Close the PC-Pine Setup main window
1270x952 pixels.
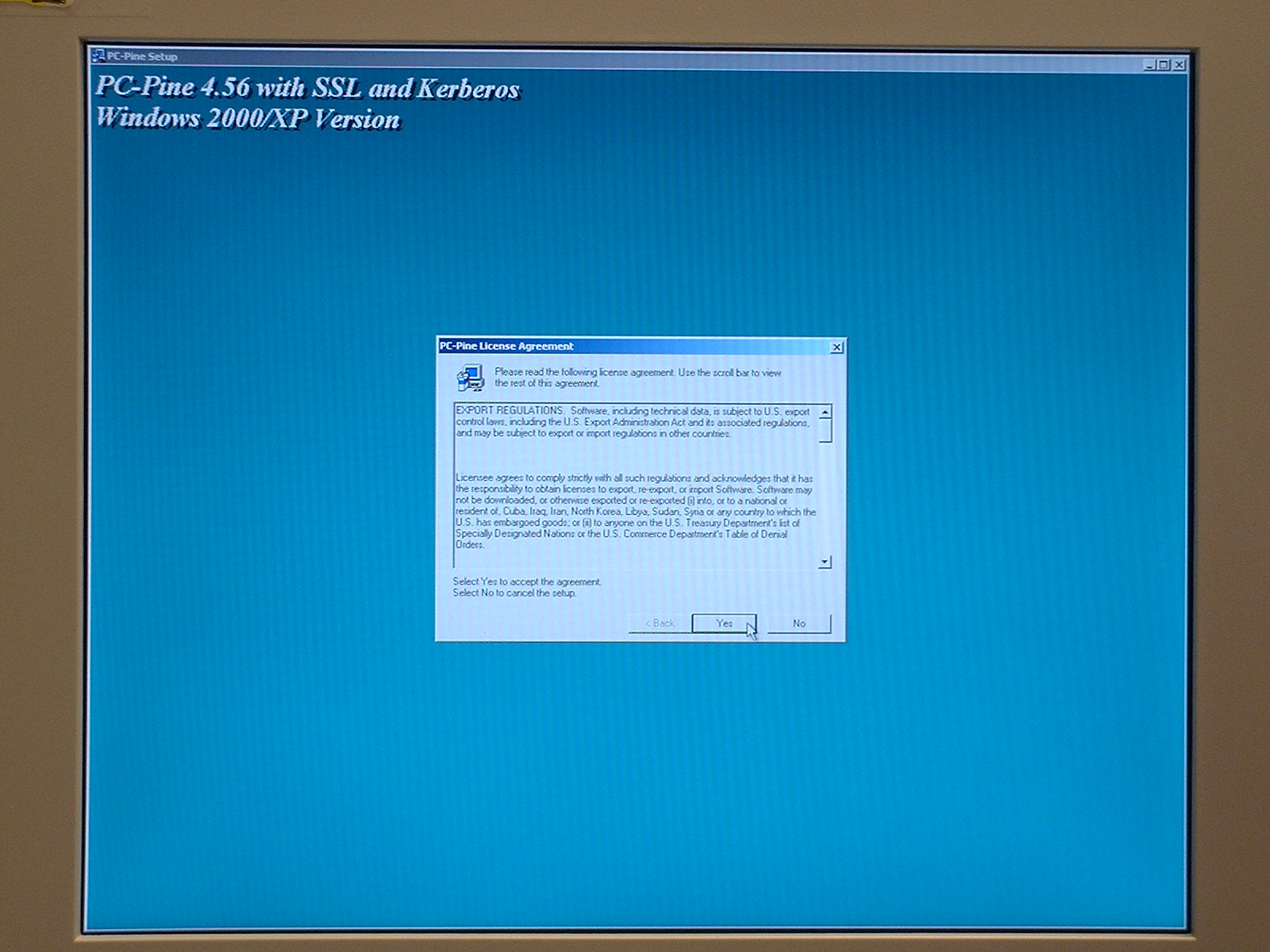(x=1179, y=65)
